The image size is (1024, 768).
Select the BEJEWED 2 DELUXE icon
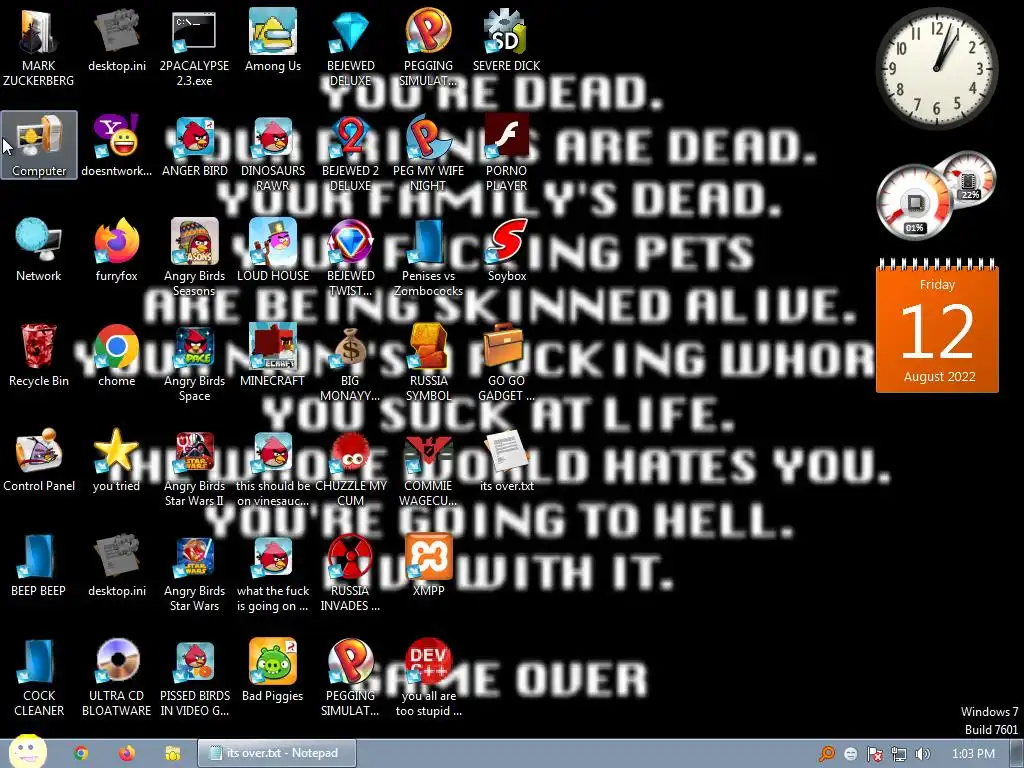pyautogui.click(x=351, y=153)
